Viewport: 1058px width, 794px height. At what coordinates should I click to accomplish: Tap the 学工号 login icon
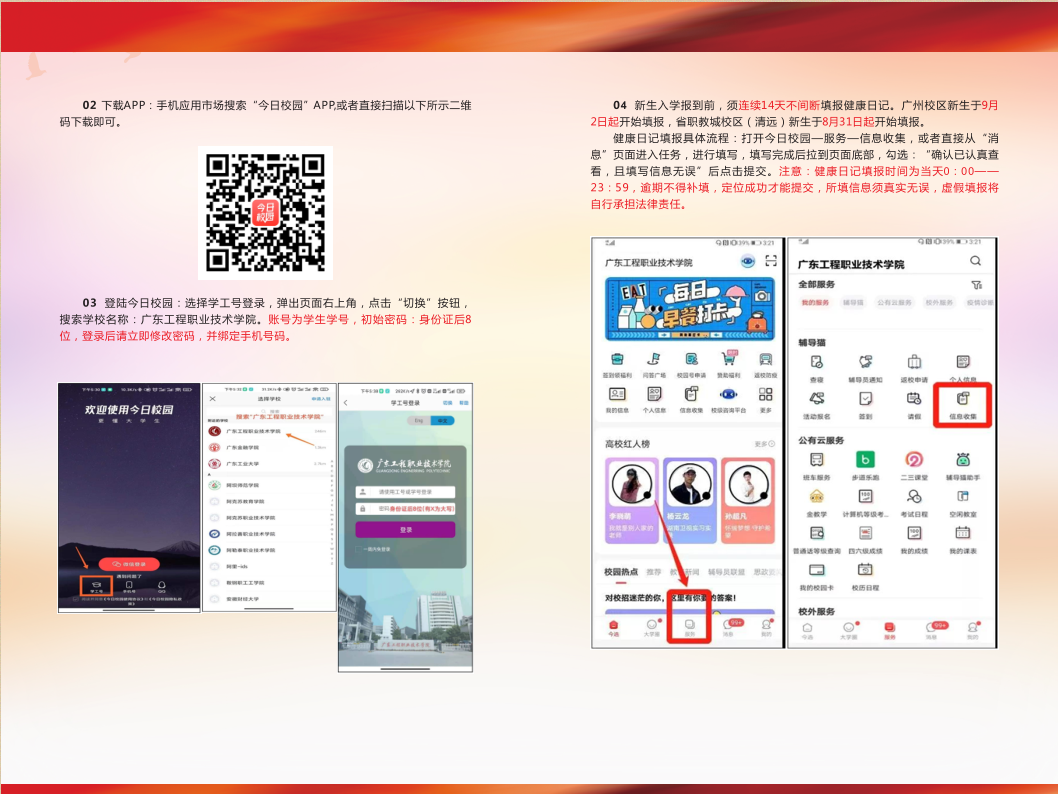point(95,586)
